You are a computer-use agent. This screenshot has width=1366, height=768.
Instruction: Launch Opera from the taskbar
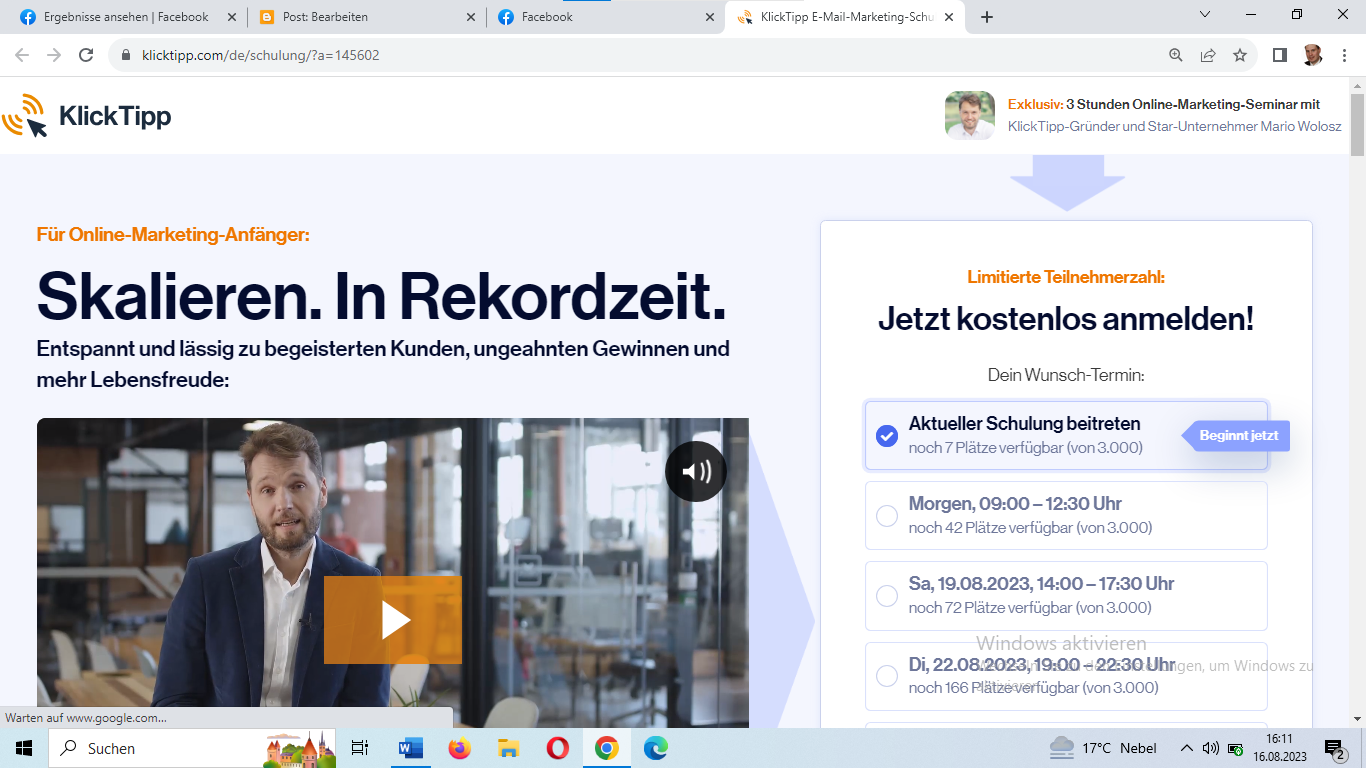point(557,748)
